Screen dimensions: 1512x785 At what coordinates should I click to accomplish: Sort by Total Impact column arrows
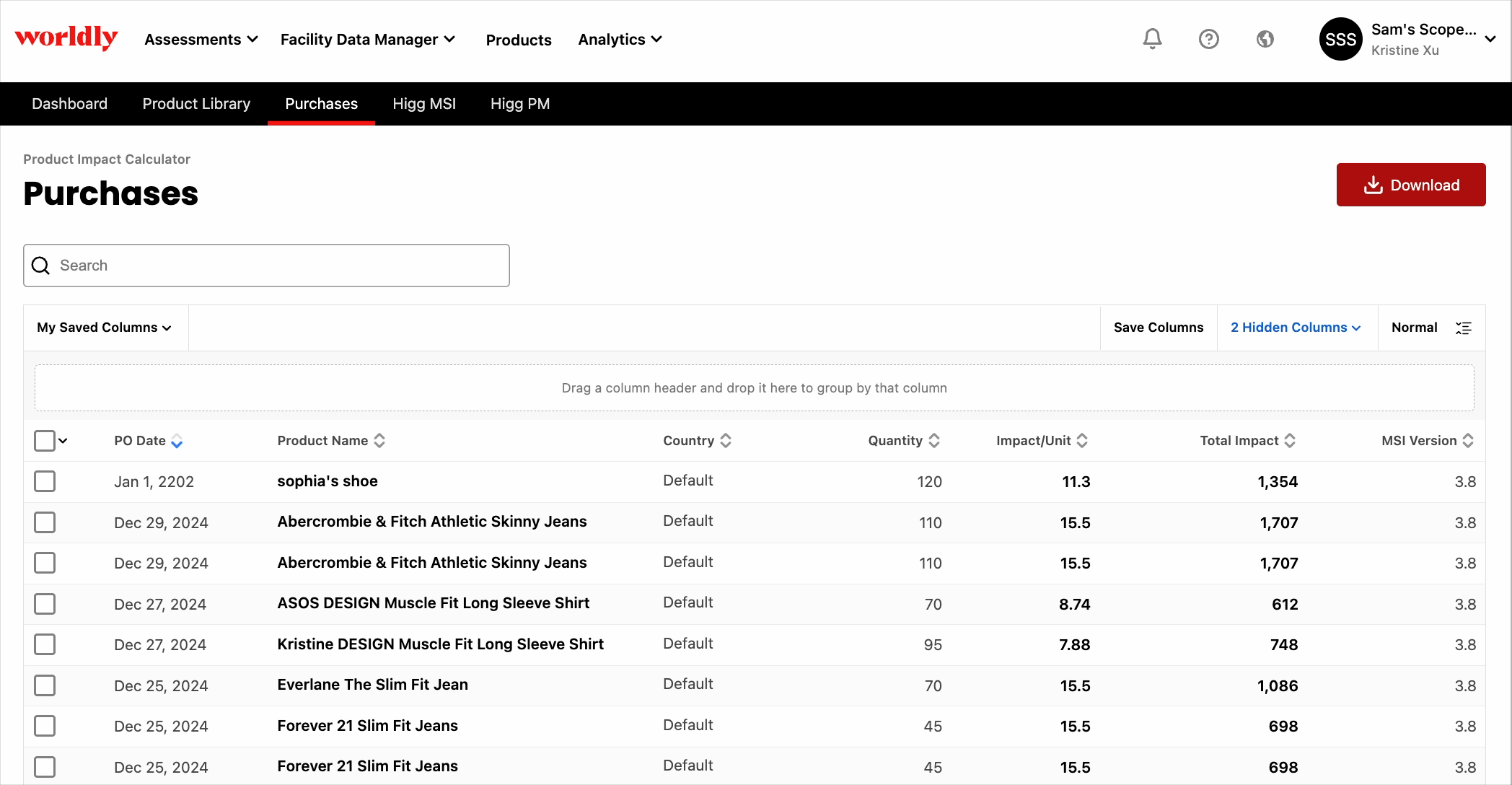coord(1290,441)
